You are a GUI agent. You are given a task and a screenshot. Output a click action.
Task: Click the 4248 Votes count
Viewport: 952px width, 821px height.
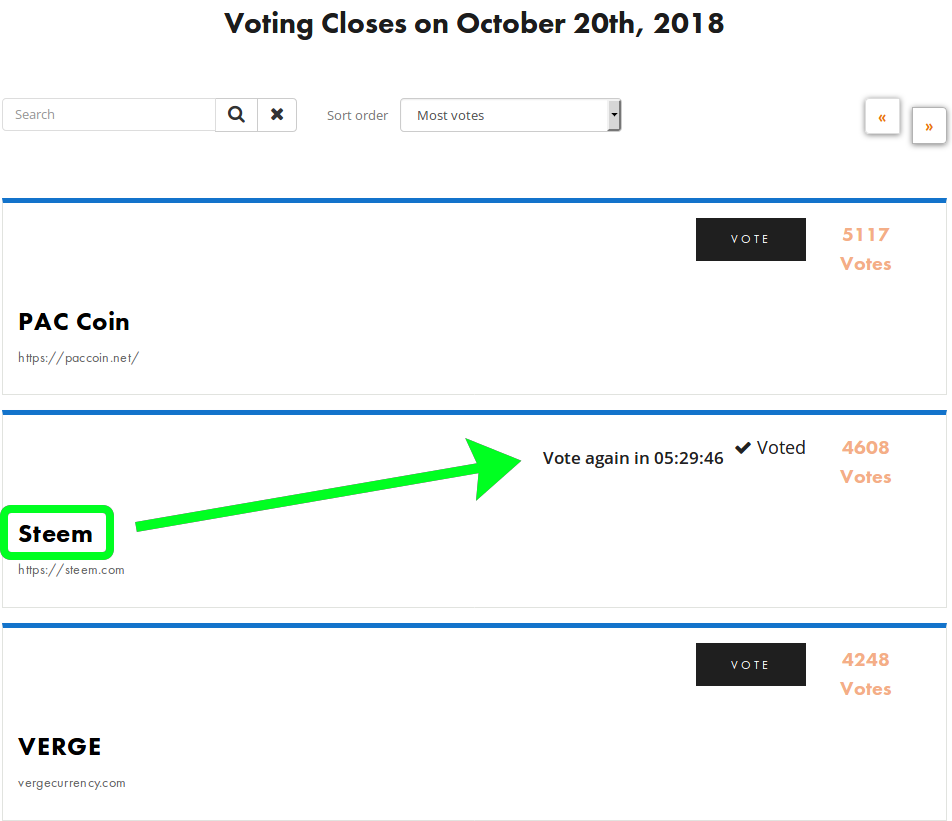click(x=865, y=674)
